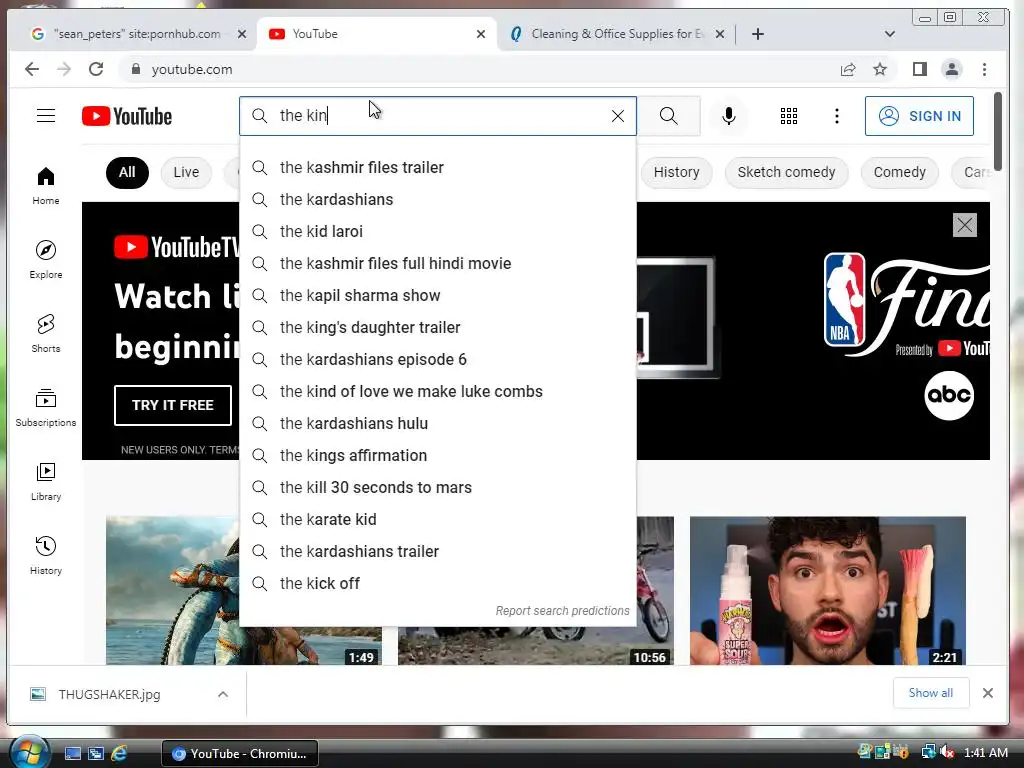Viewport: 1024px width, 768px height.
Task: Click inside the YouTube search input field
Action: tap(438, 116)
